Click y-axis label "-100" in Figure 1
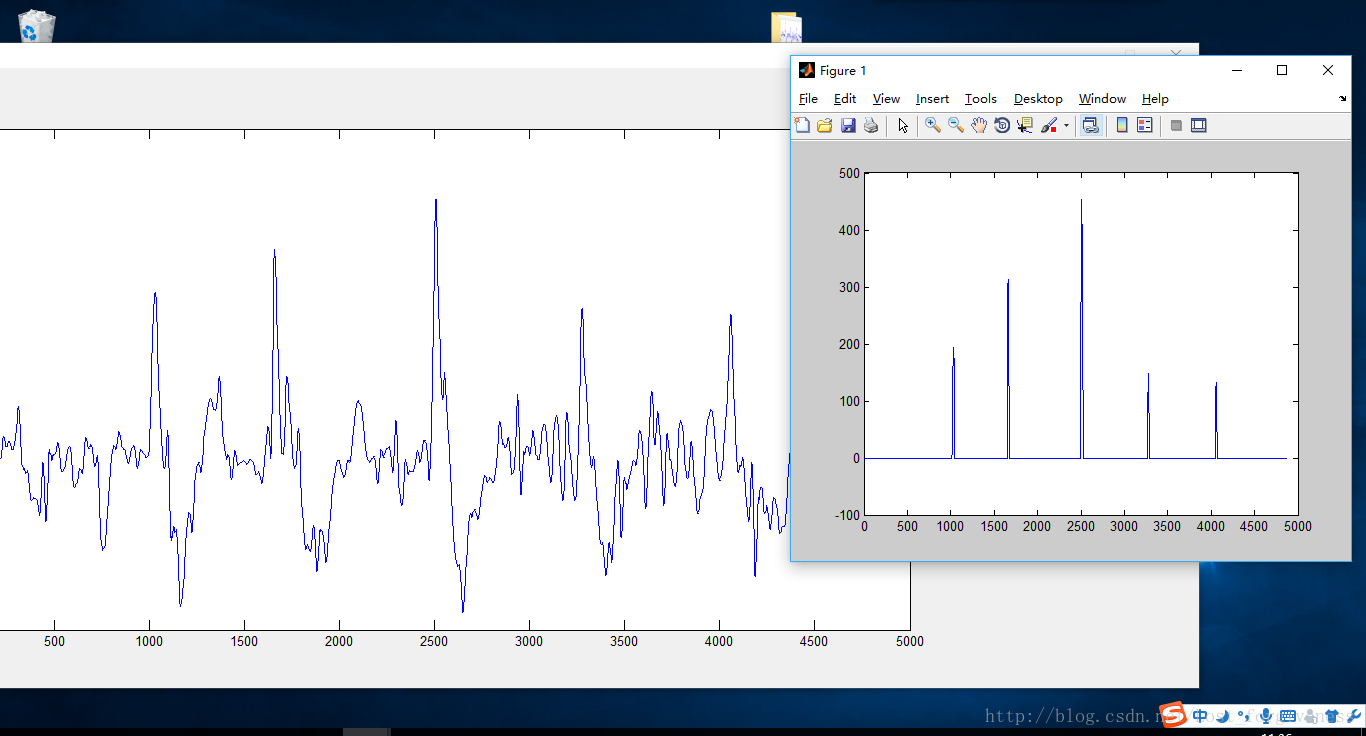This screenshot has width=1366, height=736. point(847,515)
